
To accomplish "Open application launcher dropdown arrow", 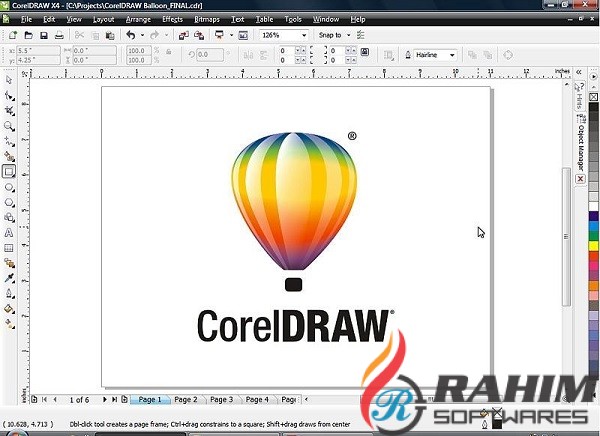I will (x=231, y=35).
